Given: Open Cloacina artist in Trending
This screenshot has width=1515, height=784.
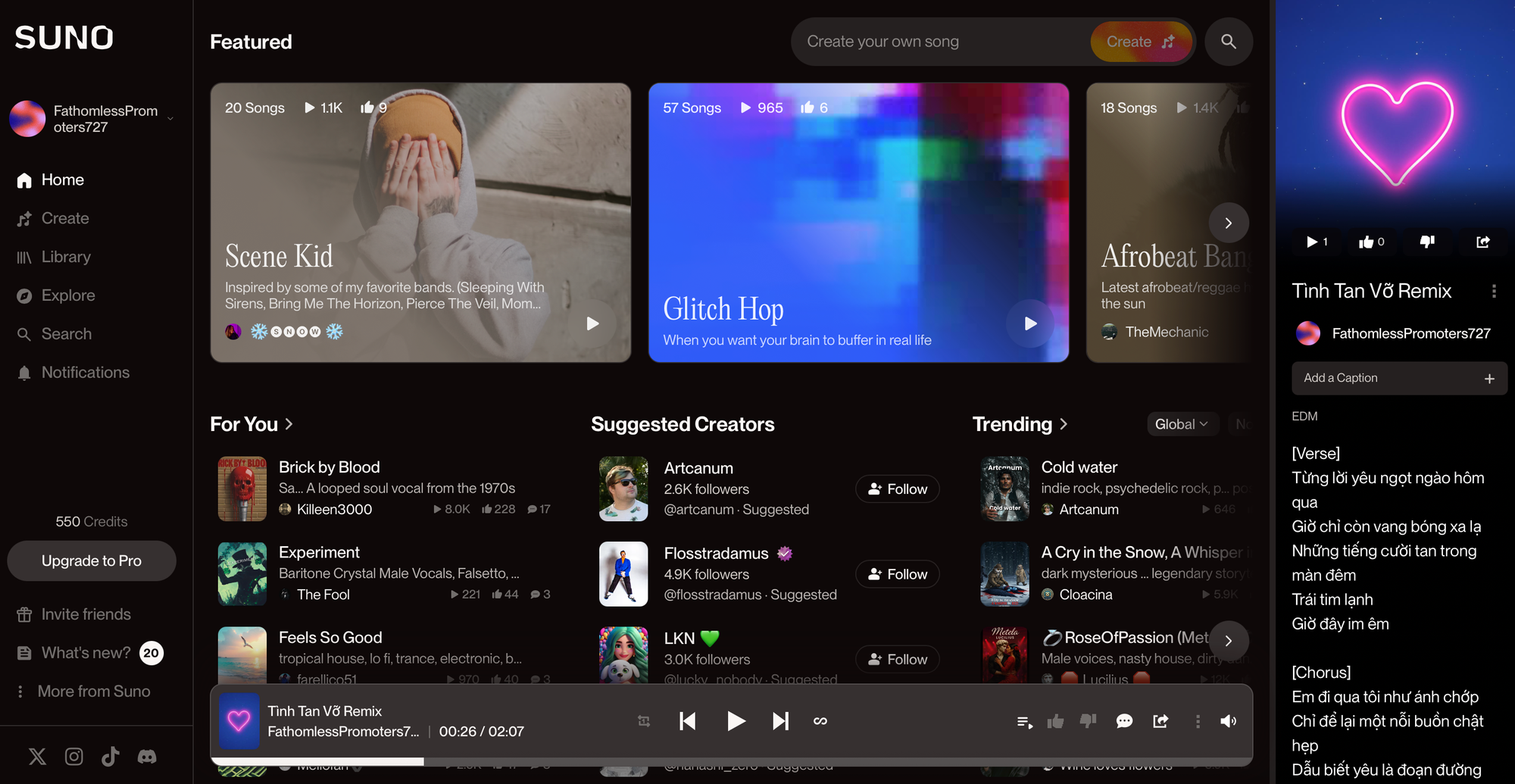Looking at the screenshot, I should 1085,595.
